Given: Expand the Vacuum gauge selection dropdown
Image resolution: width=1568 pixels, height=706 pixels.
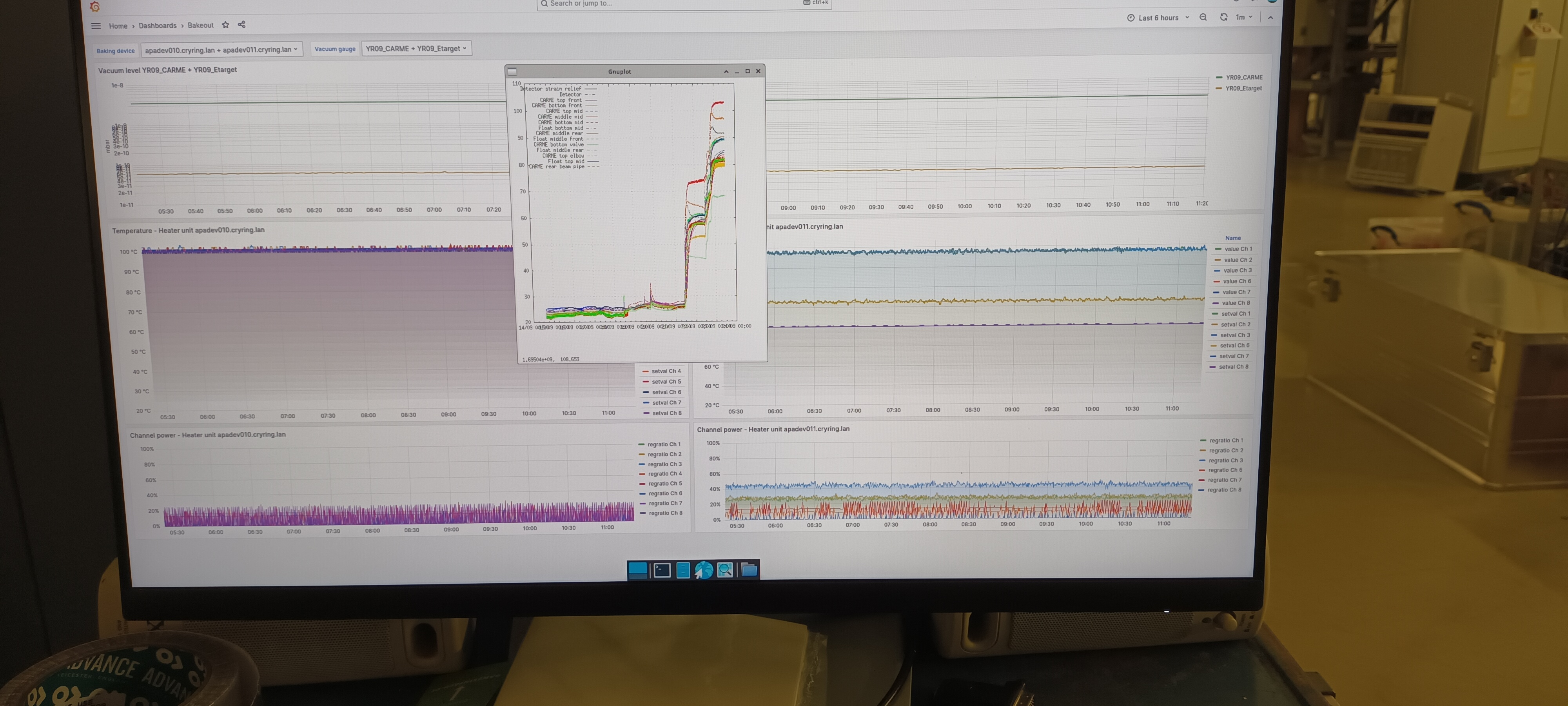Looking at the screenshot, I should (416, 49).
